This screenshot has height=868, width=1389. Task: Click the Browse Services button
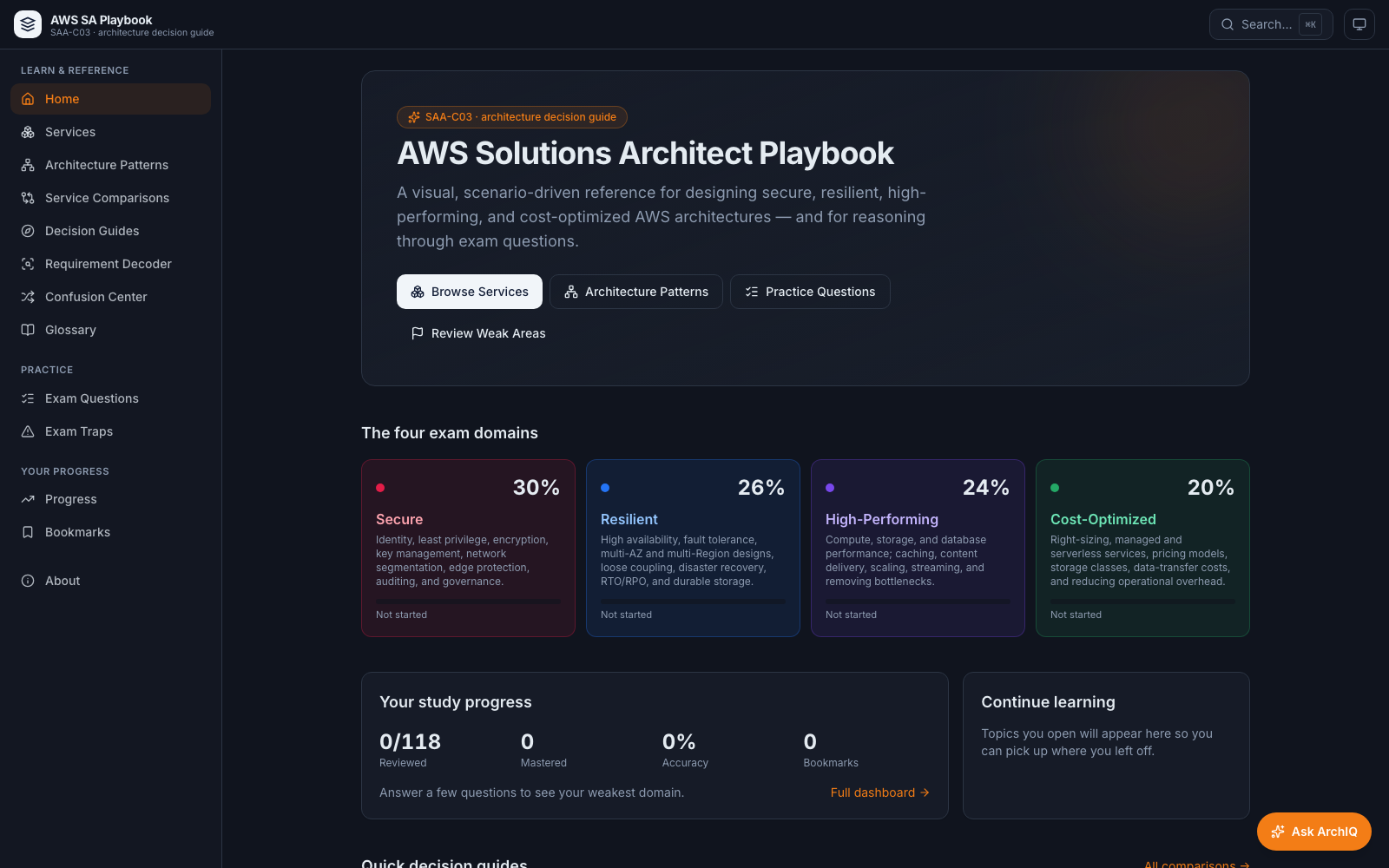click(470, 292)
